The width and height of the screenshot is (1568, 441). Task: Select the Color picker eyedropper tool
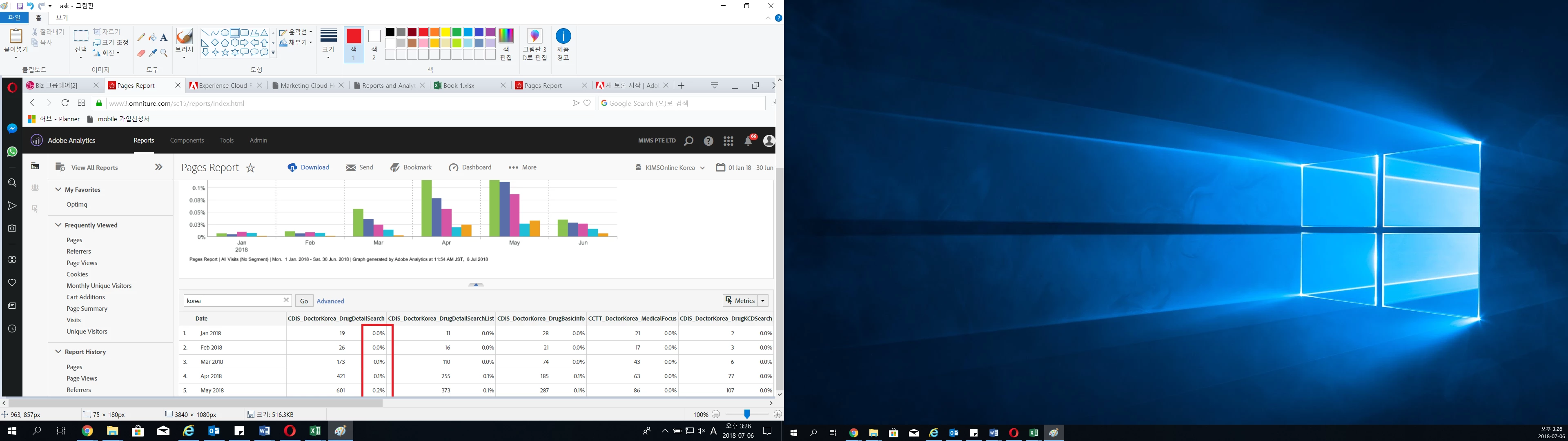point(153,53)
